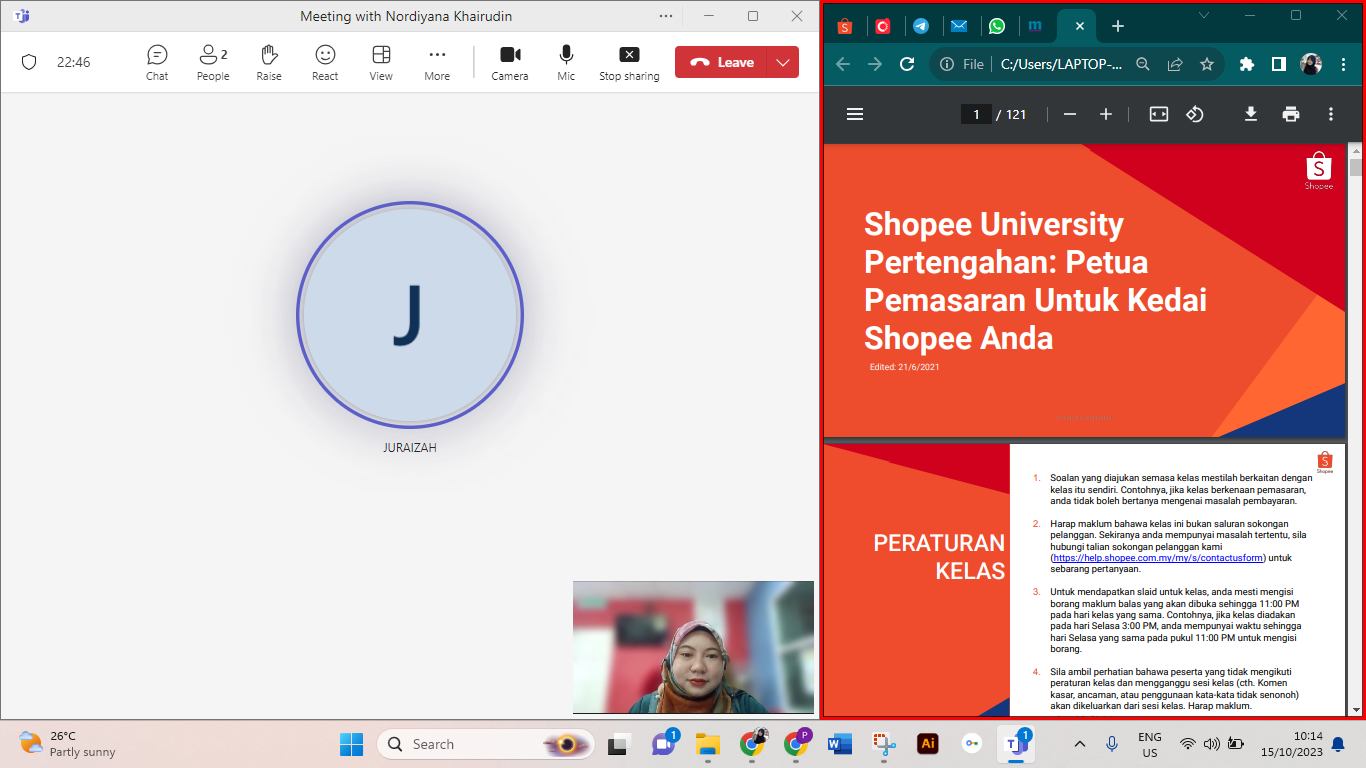The width and height of the screenshot is (1366, 768).
Task: Raise your hand in the meeting
Action: 269,62
